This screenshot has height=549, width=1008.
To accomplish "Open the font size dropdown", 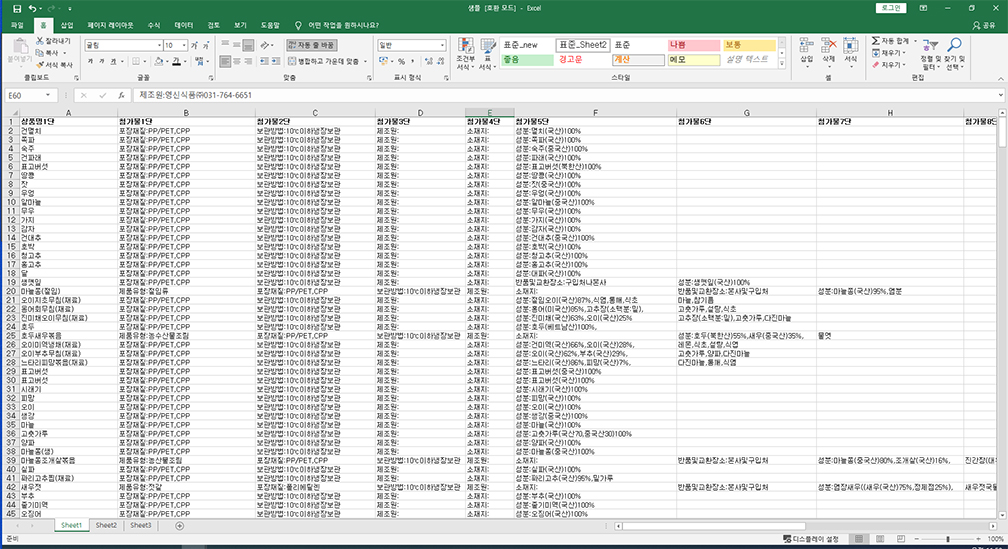I will 184,46.
